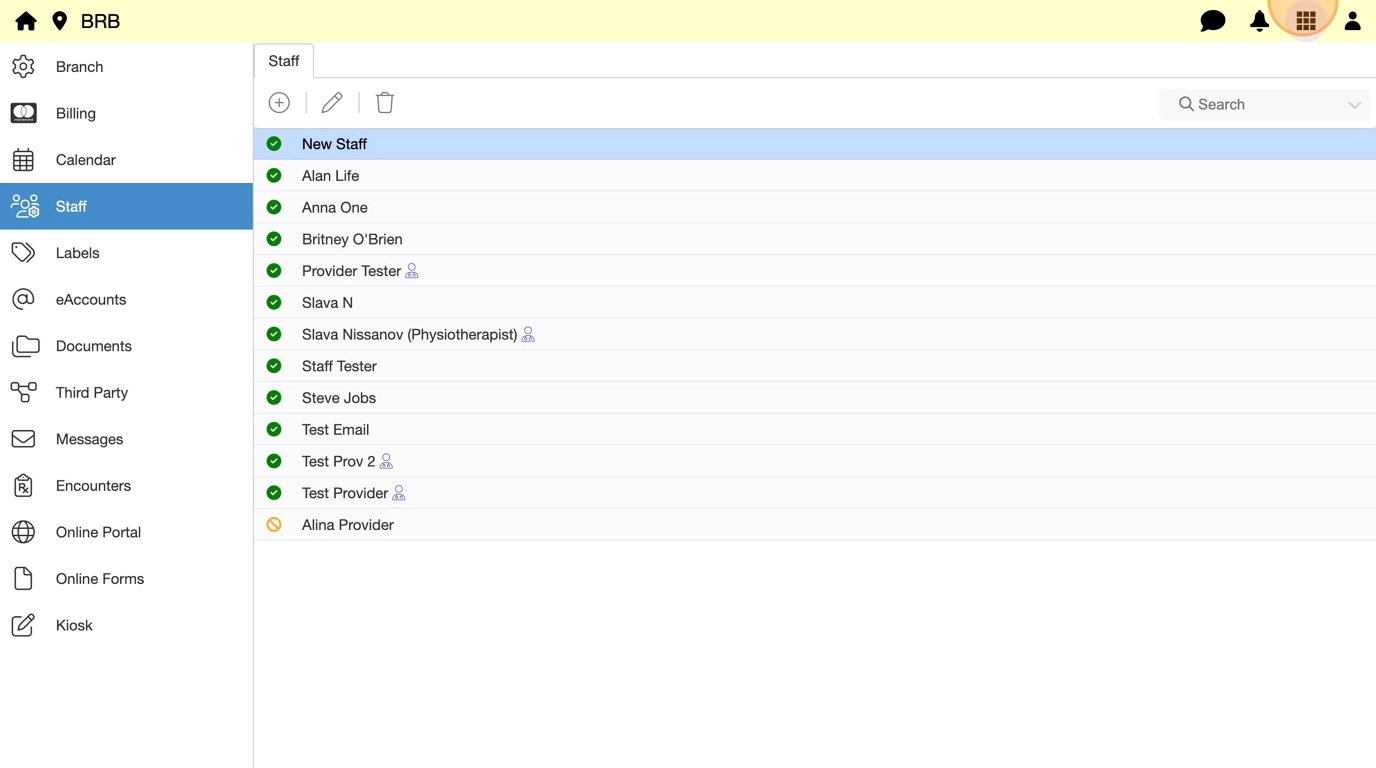Open the apps grid menu
The height and width of the screenshot is (768, 1376).
click(x=1305, y=21)
